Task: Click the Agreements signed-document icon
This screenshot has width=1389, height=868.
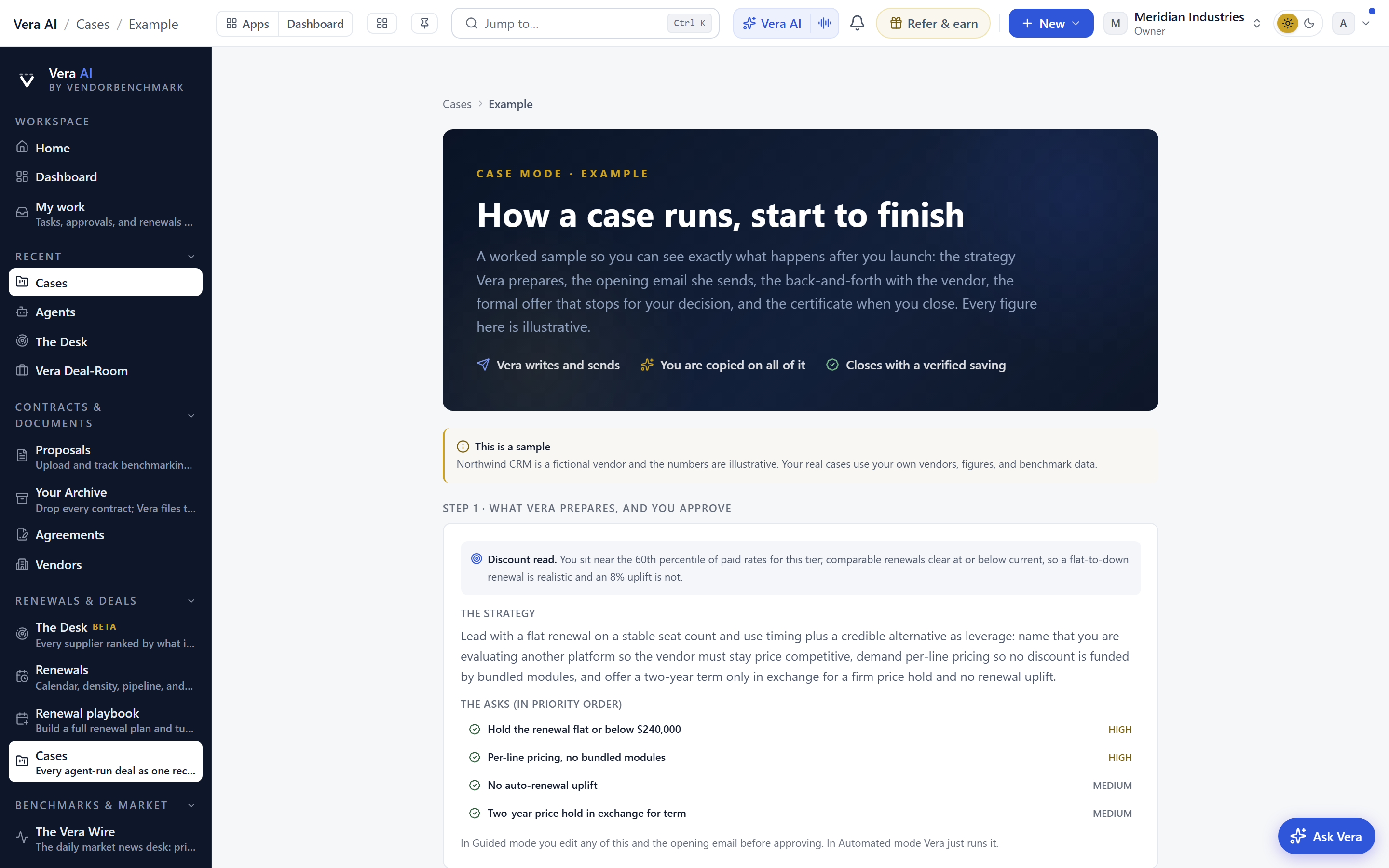Action: click(22, 534)
